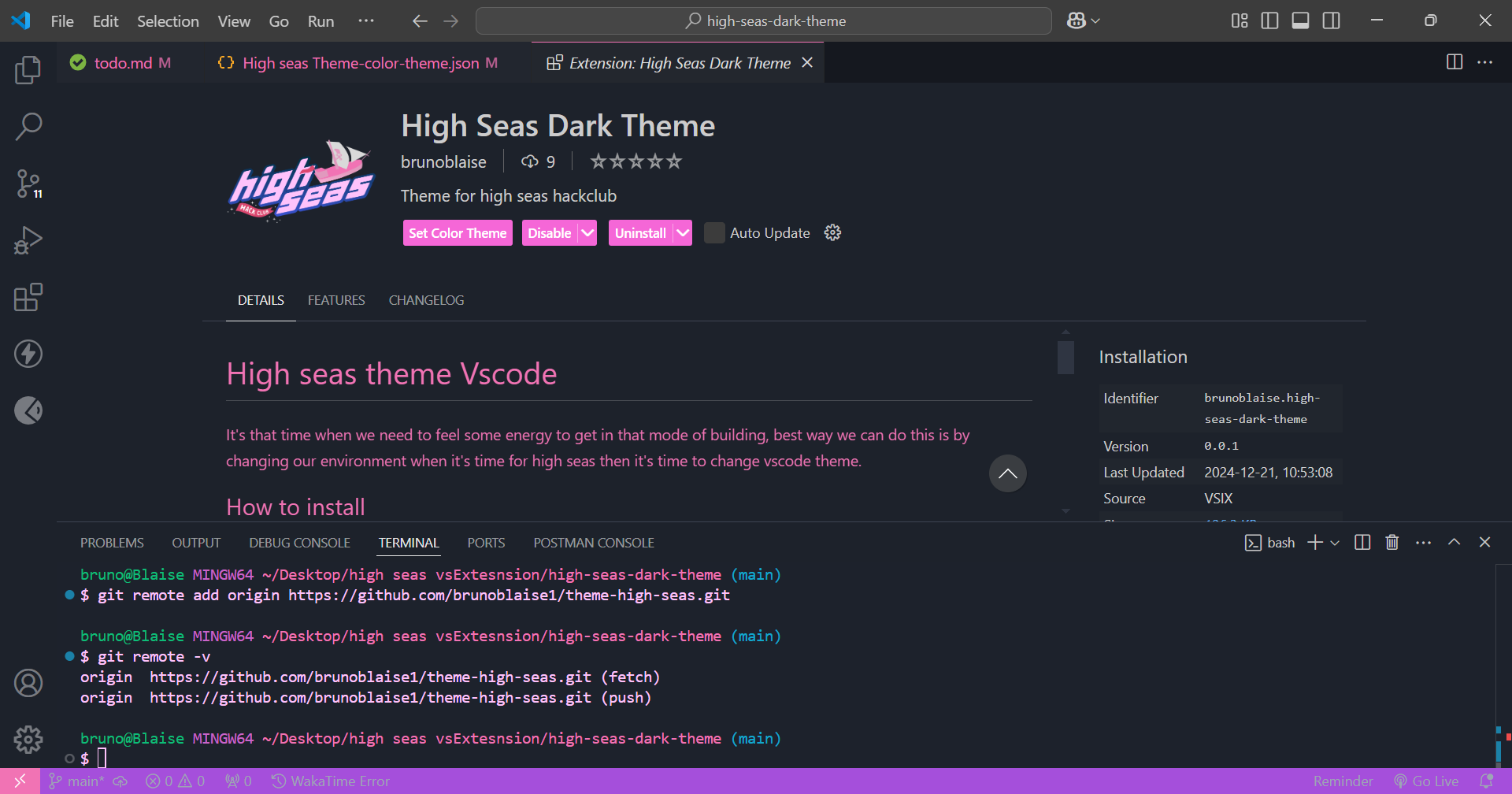Split the terminal panel

pyautogui.click(x=1362, y=542)
